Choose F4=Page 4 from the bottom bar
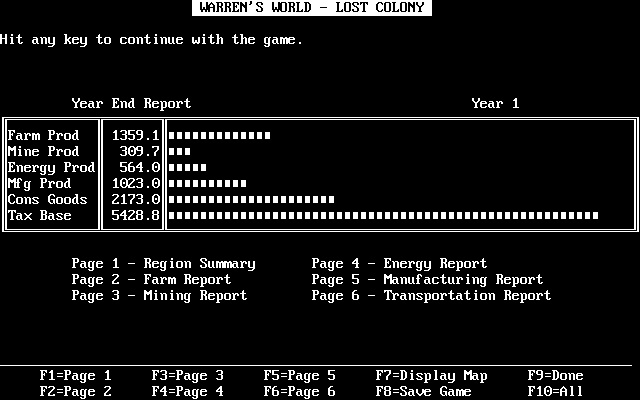The height and width of the screenshot is (400, 640). point(187,391)
